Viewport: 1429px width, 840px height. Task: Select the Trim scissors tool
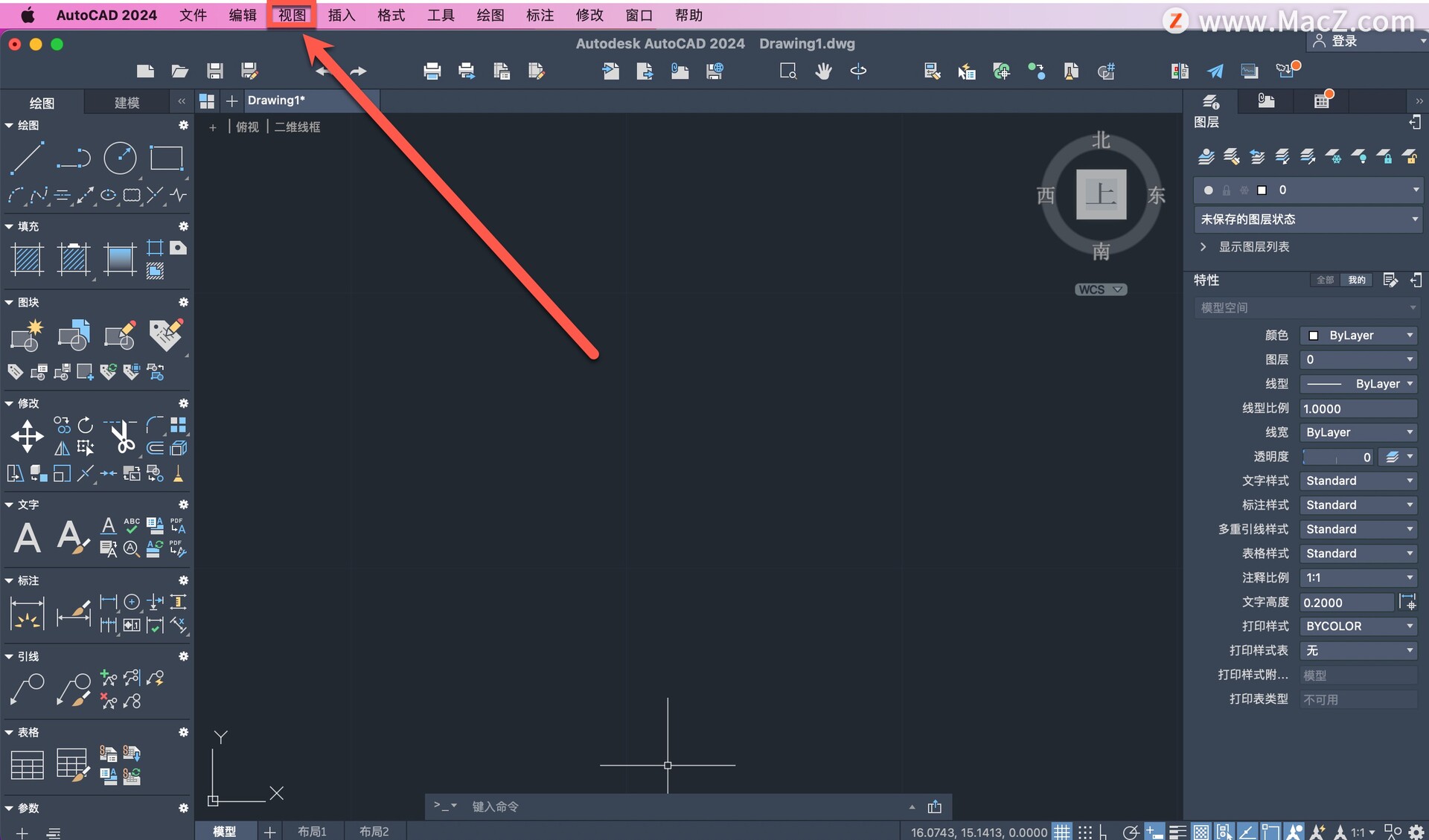tap(121, 437)
